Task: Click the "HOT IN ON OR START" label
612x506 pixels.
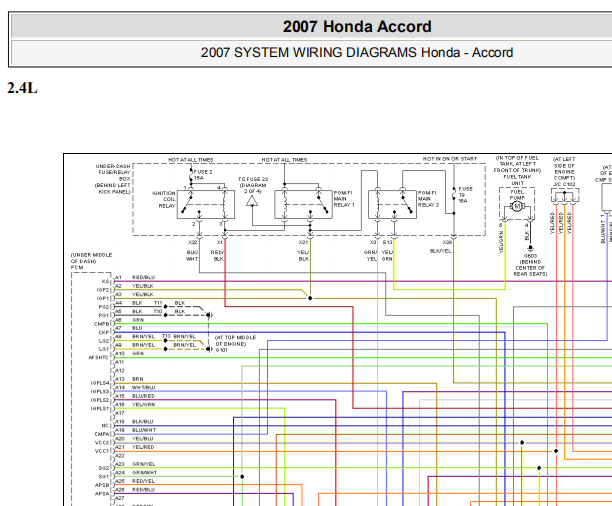Action: 450,159
